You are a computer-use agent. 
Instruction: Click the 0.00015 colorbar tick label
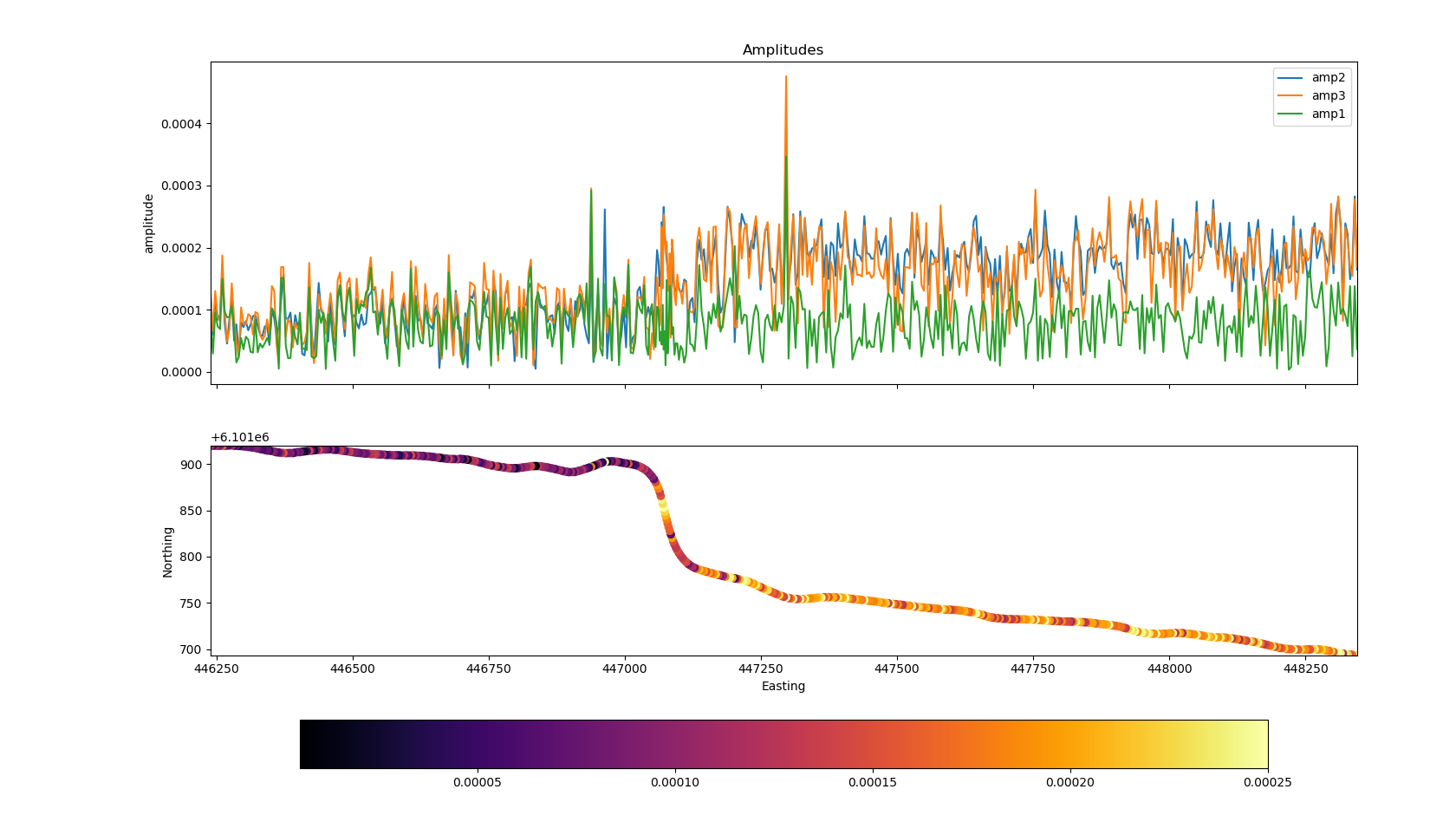(873, 783)
